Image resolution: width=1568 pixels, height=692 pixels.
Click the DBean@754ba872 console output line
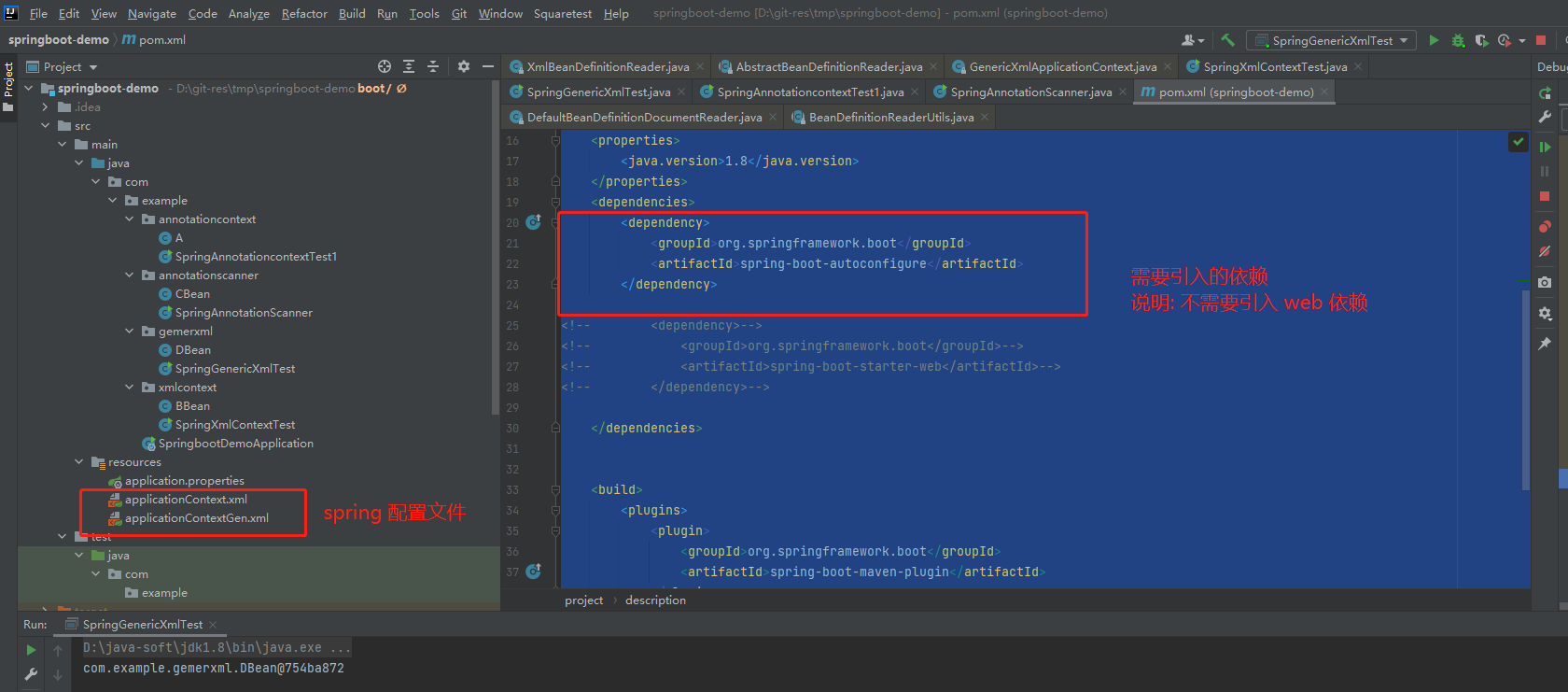pyautogui.click(x=213, y=668)
